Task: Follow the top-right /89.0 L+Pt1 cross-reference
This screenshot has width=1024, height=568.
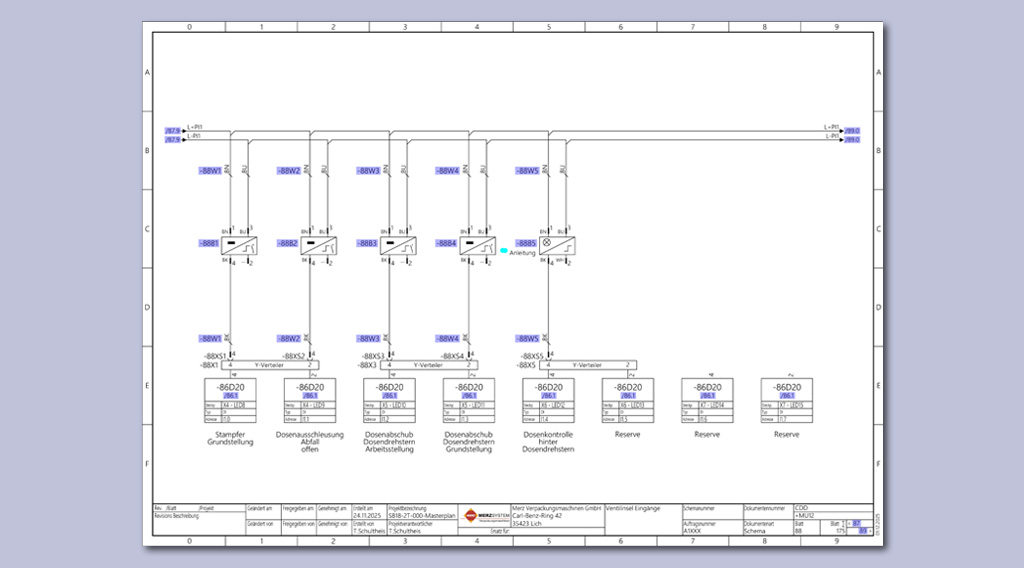Action: click(852, 130)
